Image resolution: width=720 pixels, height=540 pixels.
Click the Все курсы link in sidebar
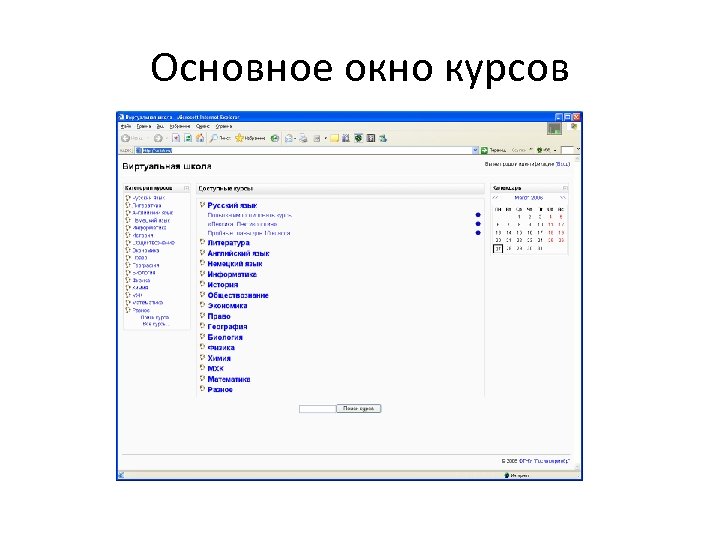tap(156, 324)
